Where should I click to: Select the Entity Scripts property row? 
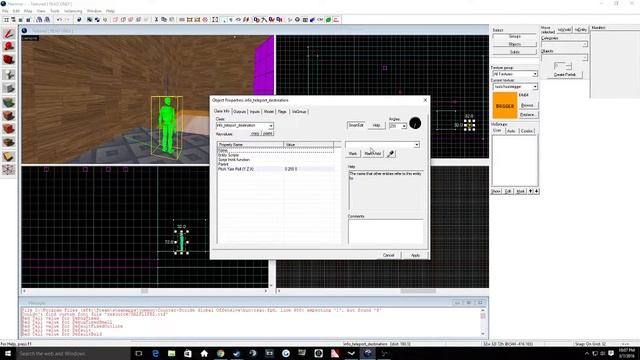(276, 155)
